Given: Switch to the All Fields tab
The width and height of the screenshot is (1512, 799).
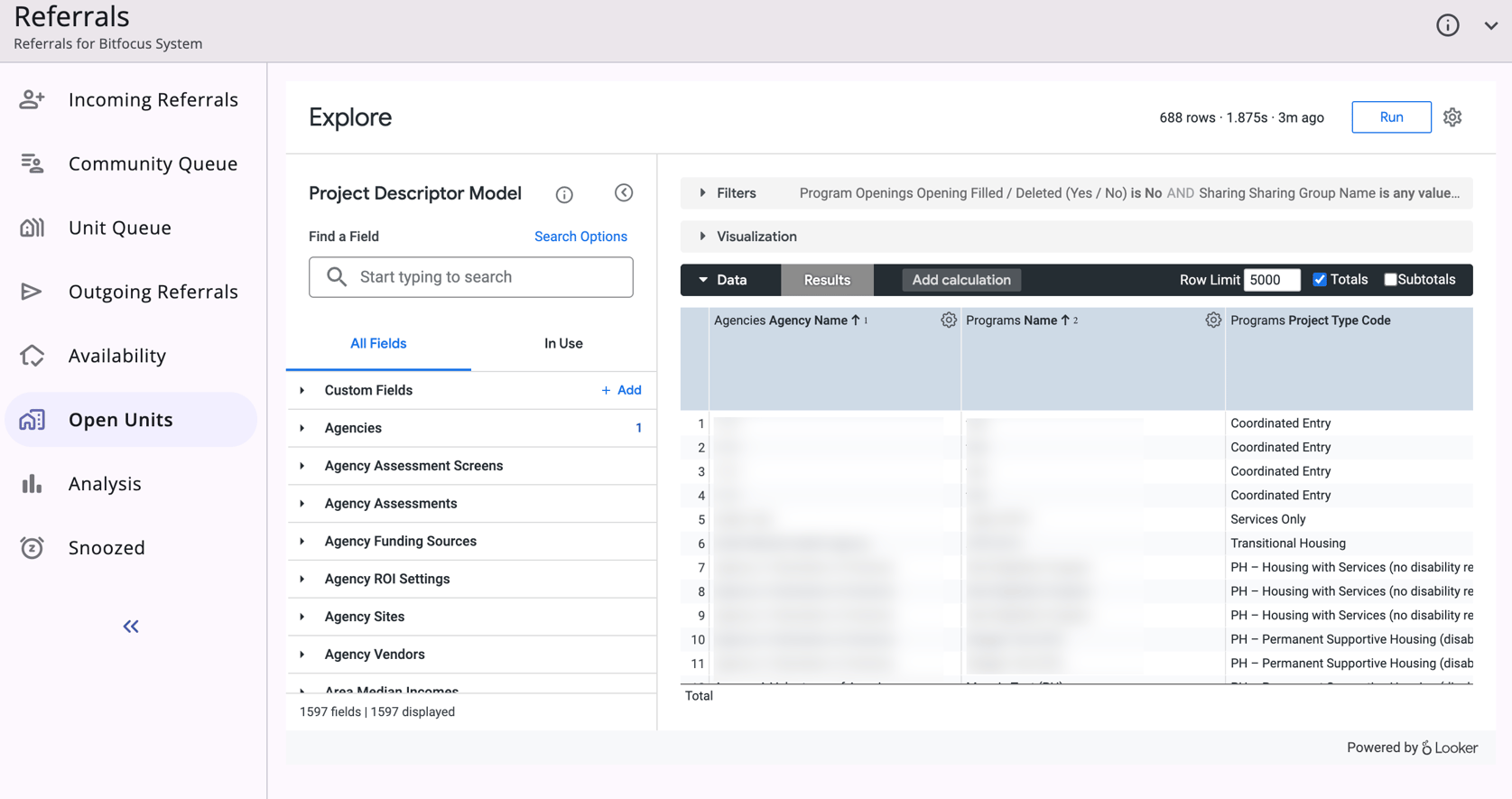Looking at the screenshot, I should [378, 344].
